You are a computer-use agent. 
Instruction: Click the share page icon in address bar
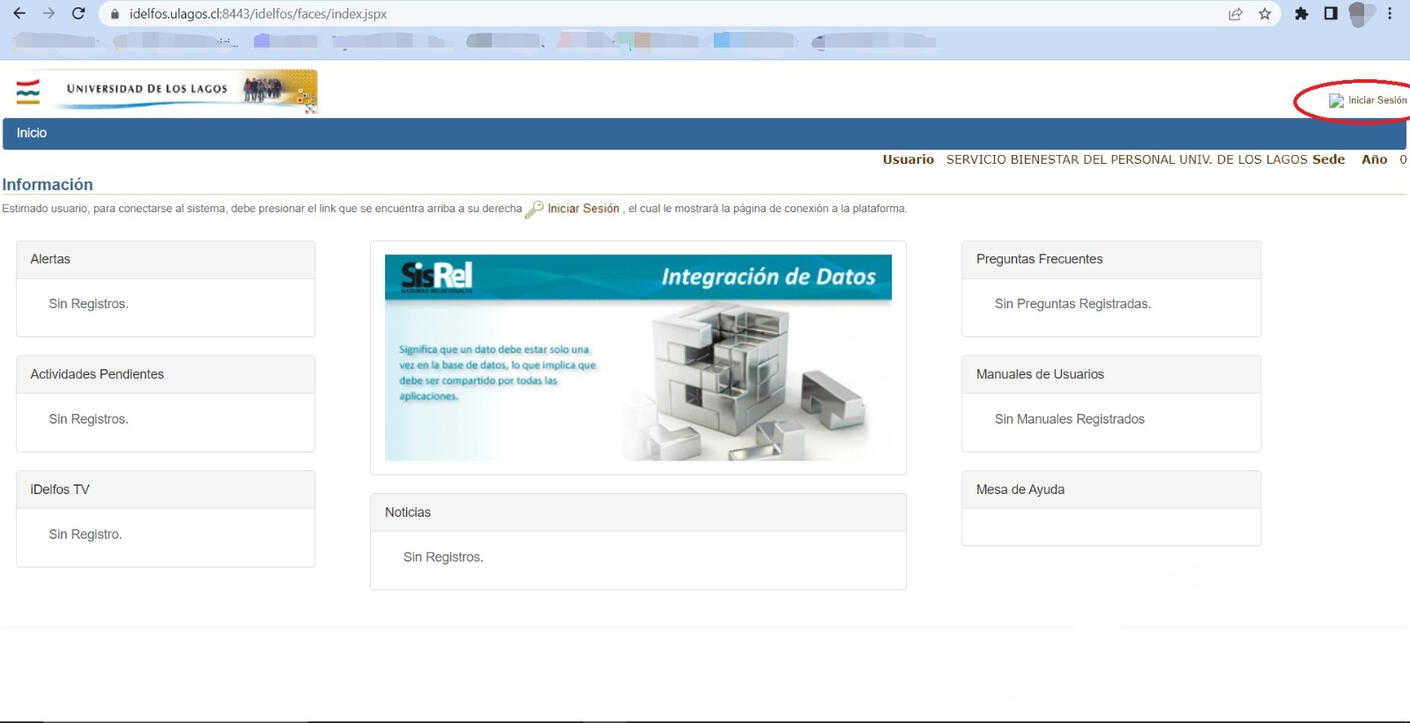1236,14
